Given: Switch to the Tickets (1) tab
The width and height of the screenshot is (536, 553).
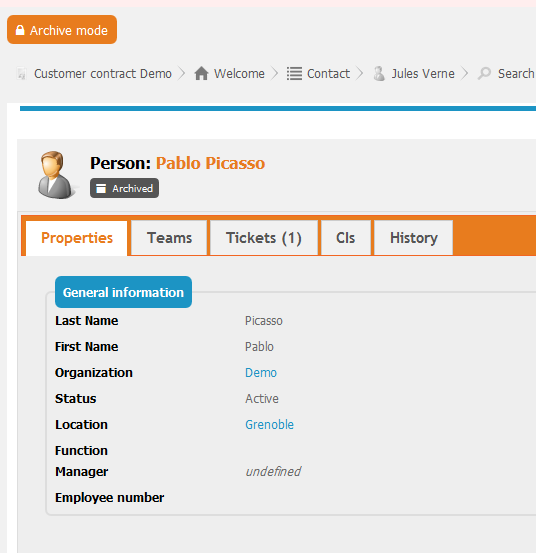Looking at the screenshot, I should pyautogui.click(x=264, y=238).
